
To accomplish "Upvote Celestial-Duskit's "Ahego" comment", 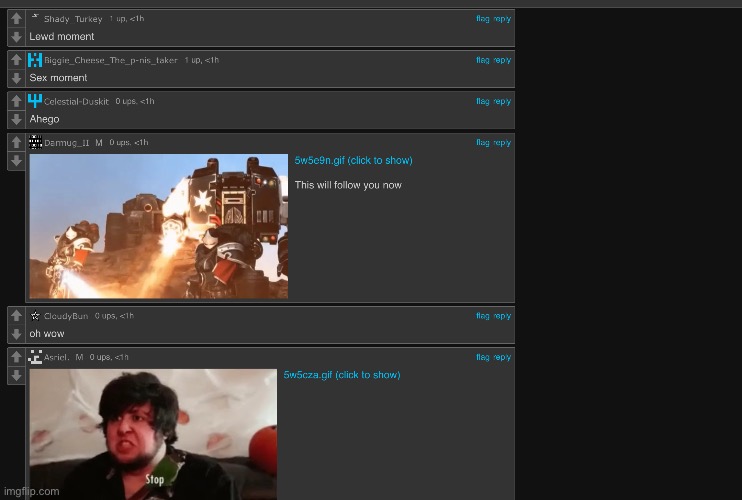I will click(17, 101).
